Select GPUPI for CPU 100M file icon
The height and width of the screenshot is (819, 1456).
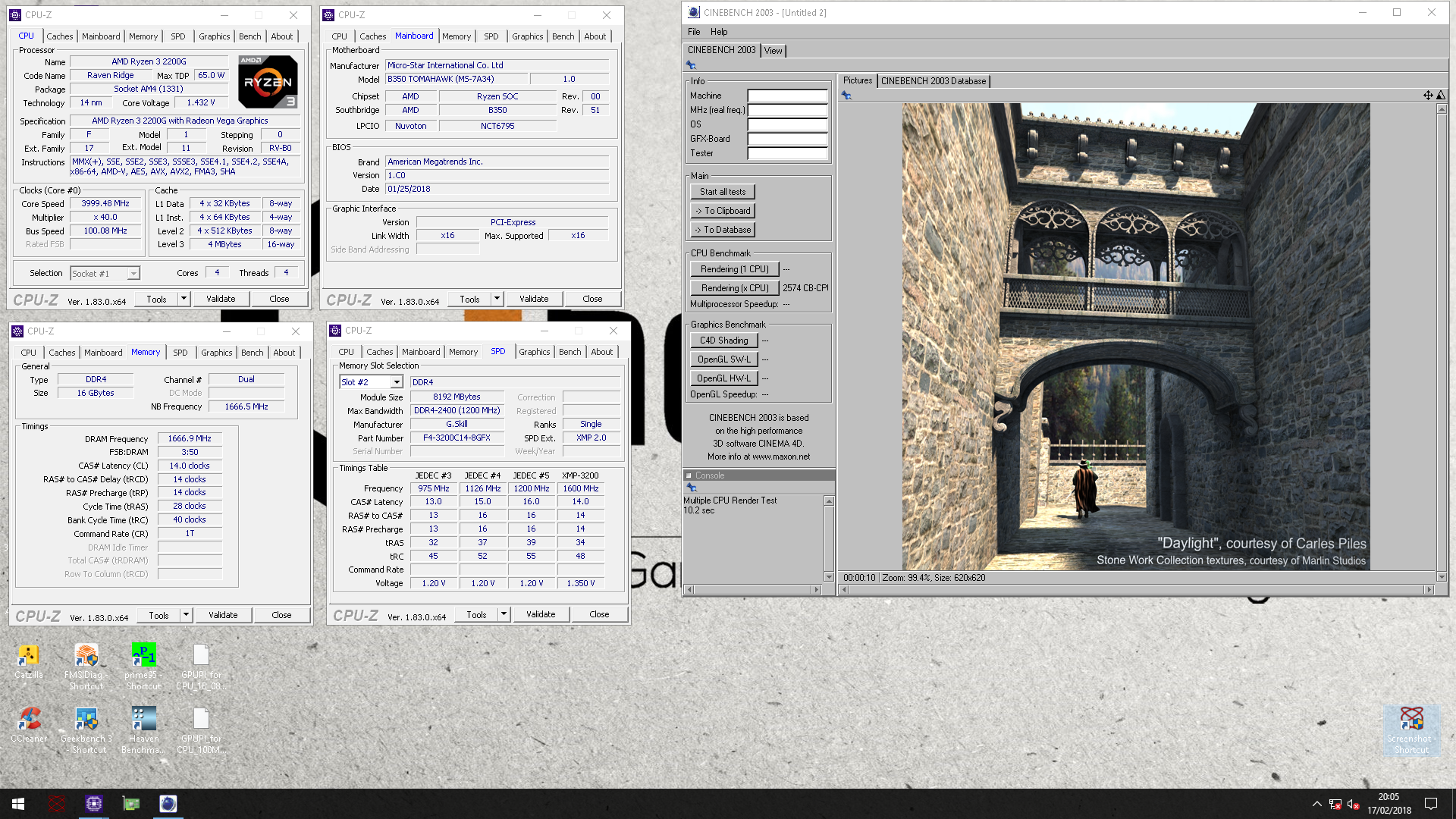tap(201, 730)
